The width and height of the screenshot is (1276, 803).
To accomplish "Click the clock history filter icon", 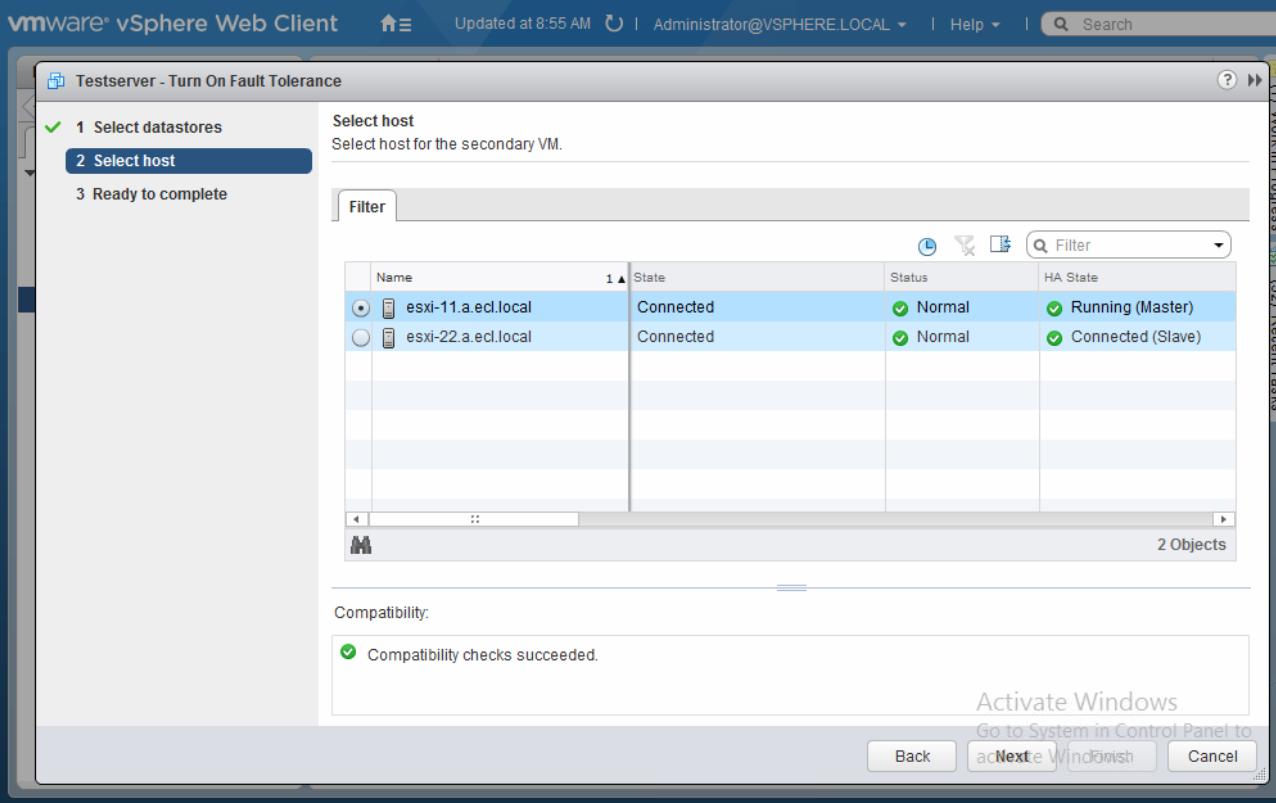I will [927, 245].
